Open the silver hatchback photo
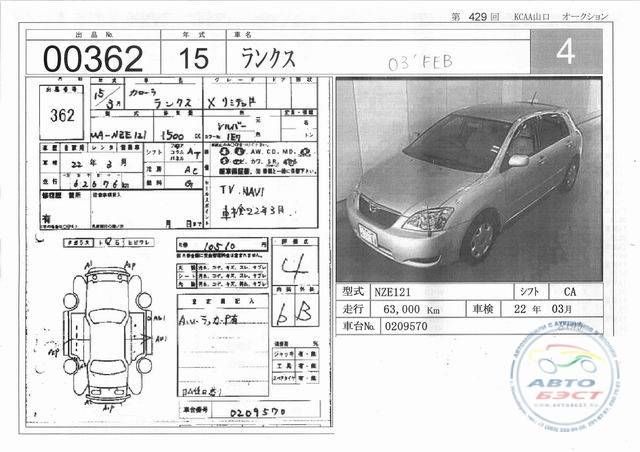The width and height of the screenshot is (640, 452). click(469, 179)
